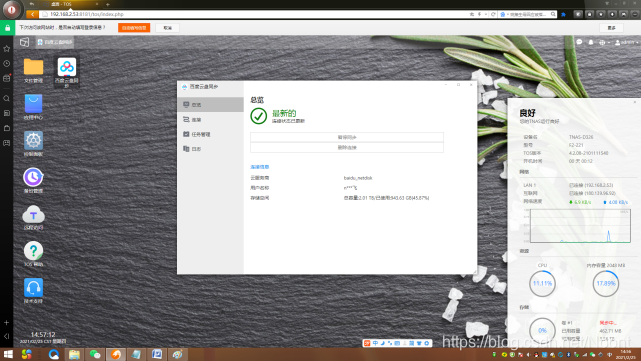Viewport: 641px width, 361px height.
Task: Click the plus icon at browser sidebar bottom
Action: coord(7,323)
